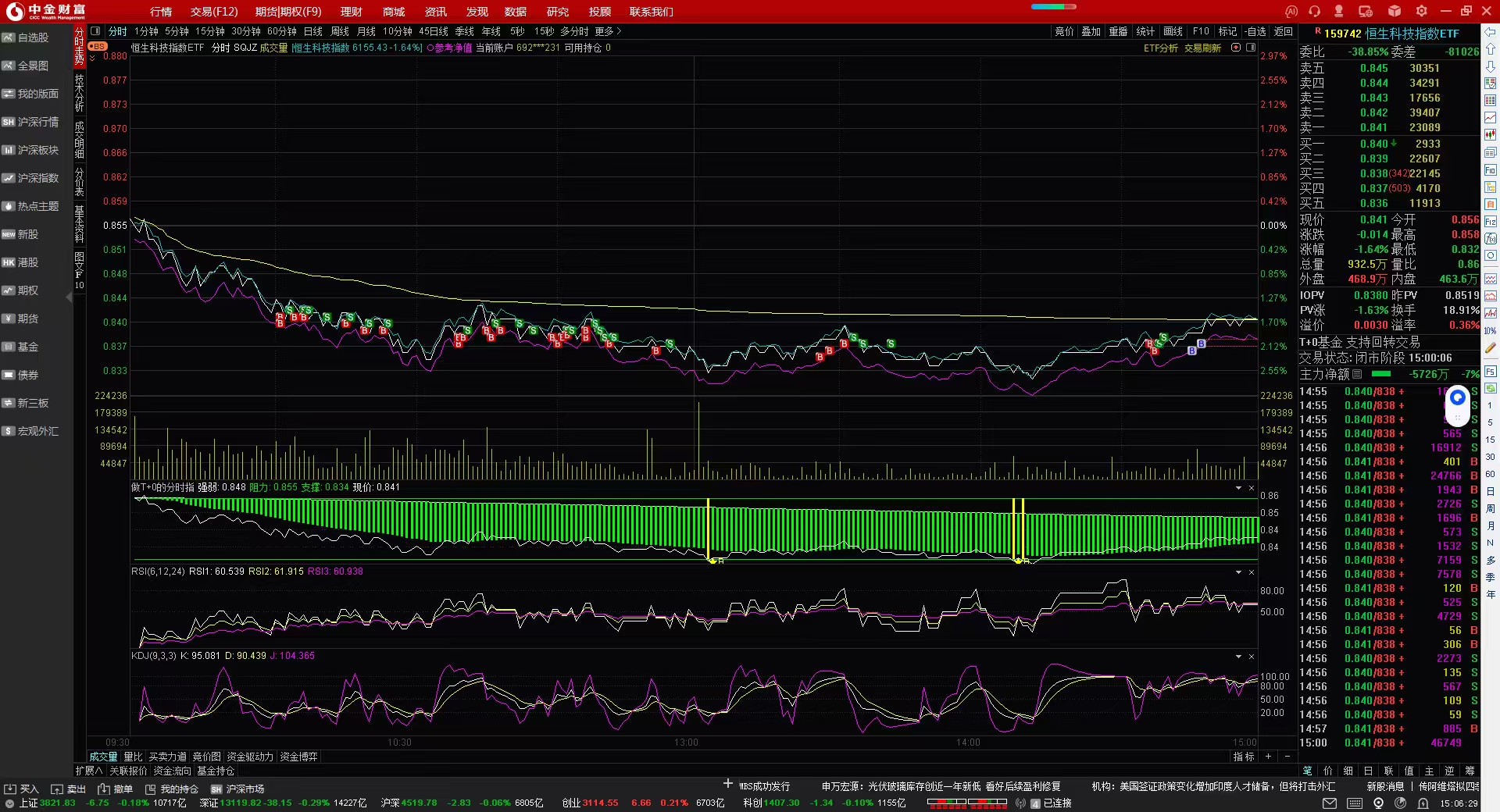Click the 买入 buy icon button
The height and width of the screenshot is (812, 1500).
click(x=21, y=789)
